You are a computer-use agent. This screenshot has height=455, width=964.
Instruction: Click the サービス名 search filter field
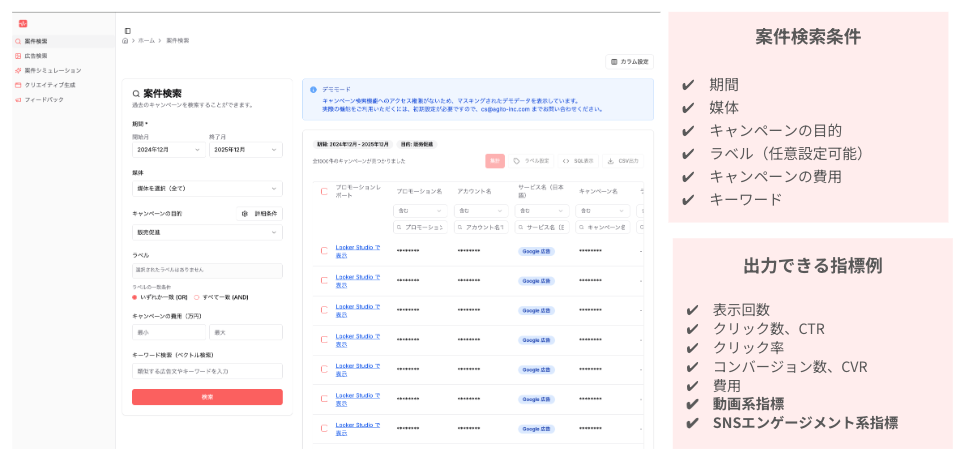click(542, 228)
